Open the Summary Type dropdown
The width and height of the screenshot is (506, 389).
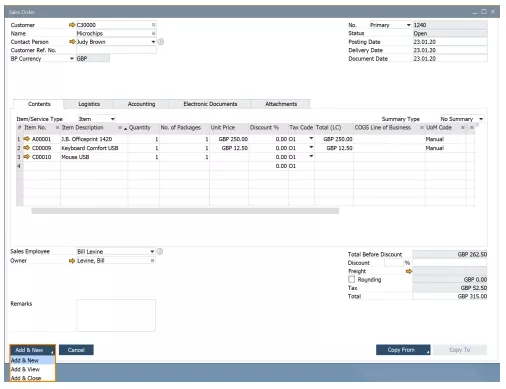481,119
